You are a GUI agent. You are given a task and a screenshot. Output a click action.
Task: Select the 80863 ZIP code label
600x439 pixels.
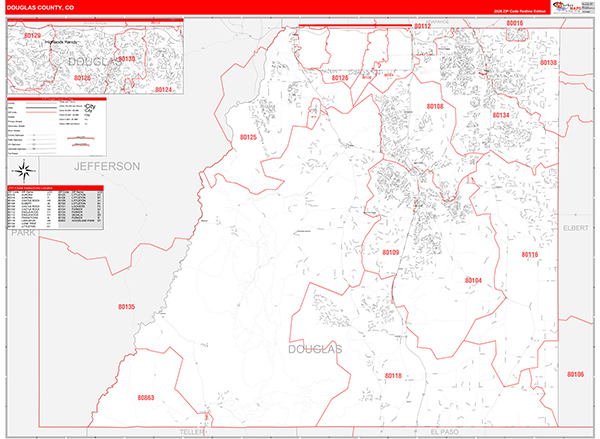click(146, 398)
